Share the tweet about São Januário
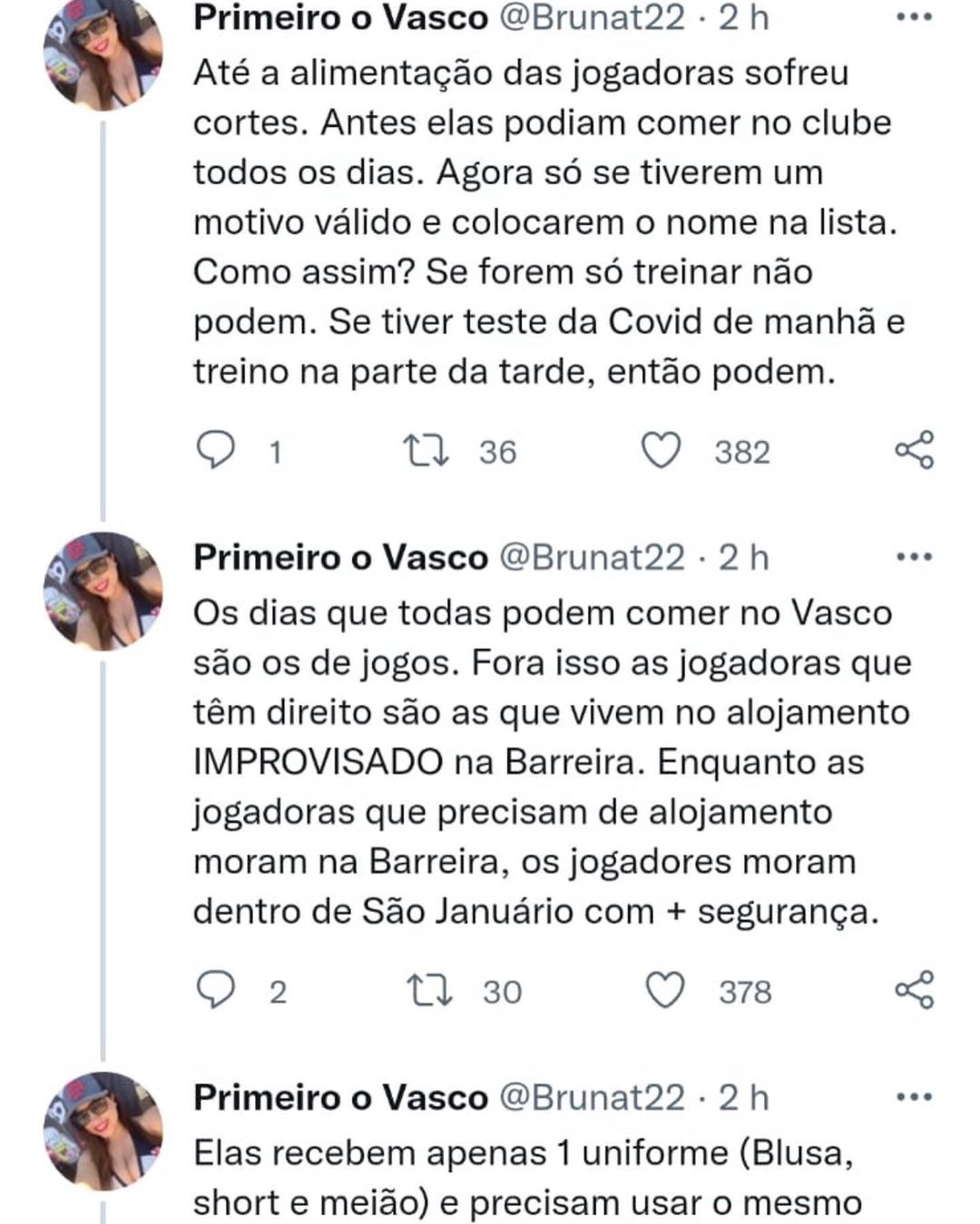 click(x=914, y=989)
